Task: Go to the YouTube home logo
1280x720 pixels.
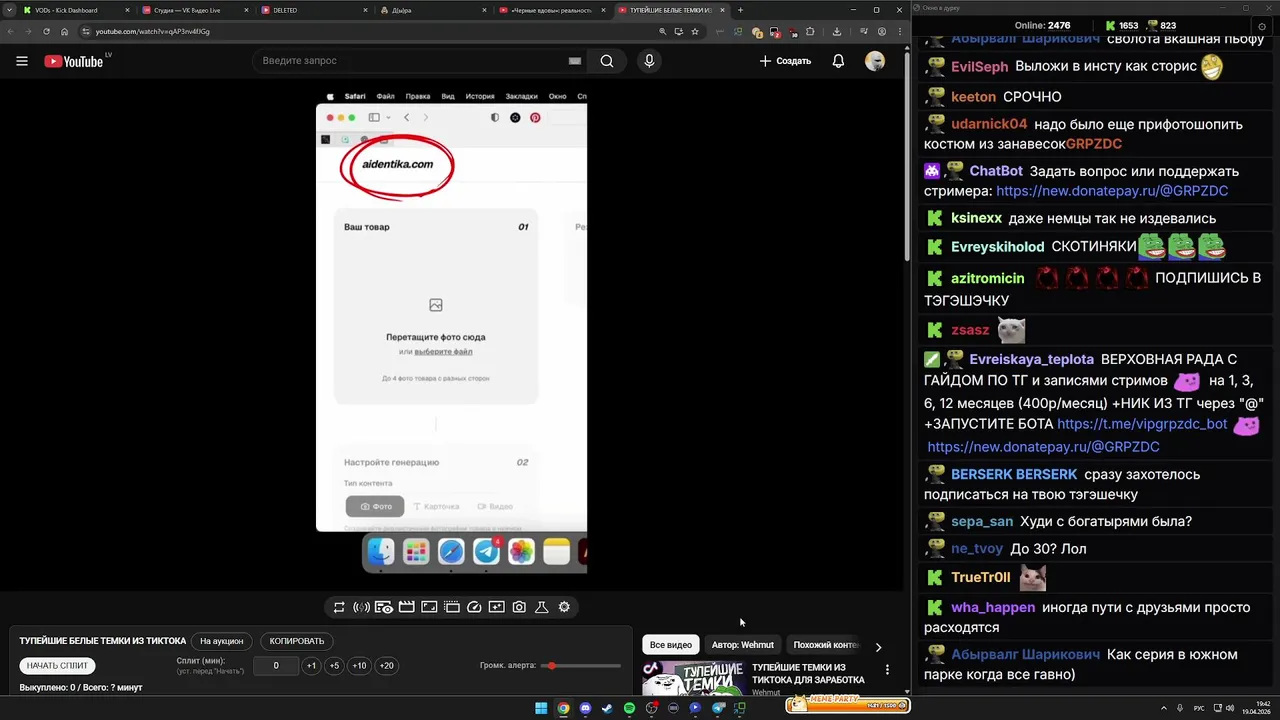Action: (x=74, y=61)
